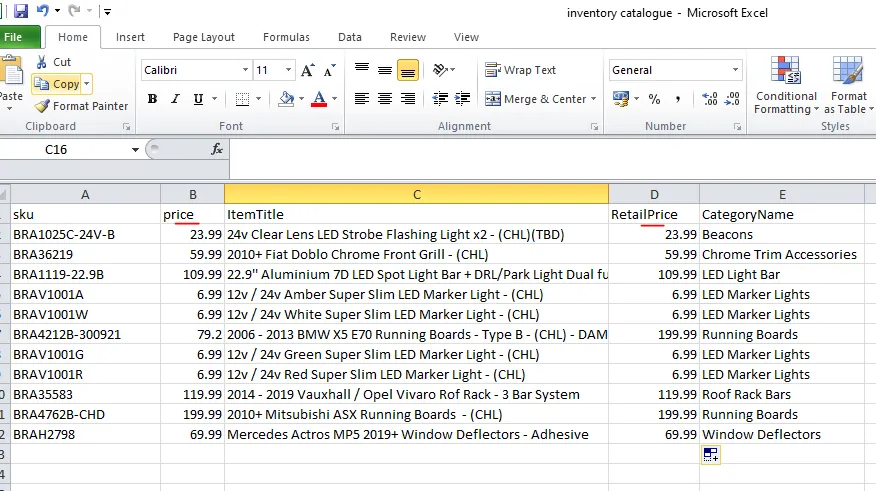Image resolution: width=876 pixels, height=491 pixels.
Task: Center text horizontally
Action: (x=385, y=99)
